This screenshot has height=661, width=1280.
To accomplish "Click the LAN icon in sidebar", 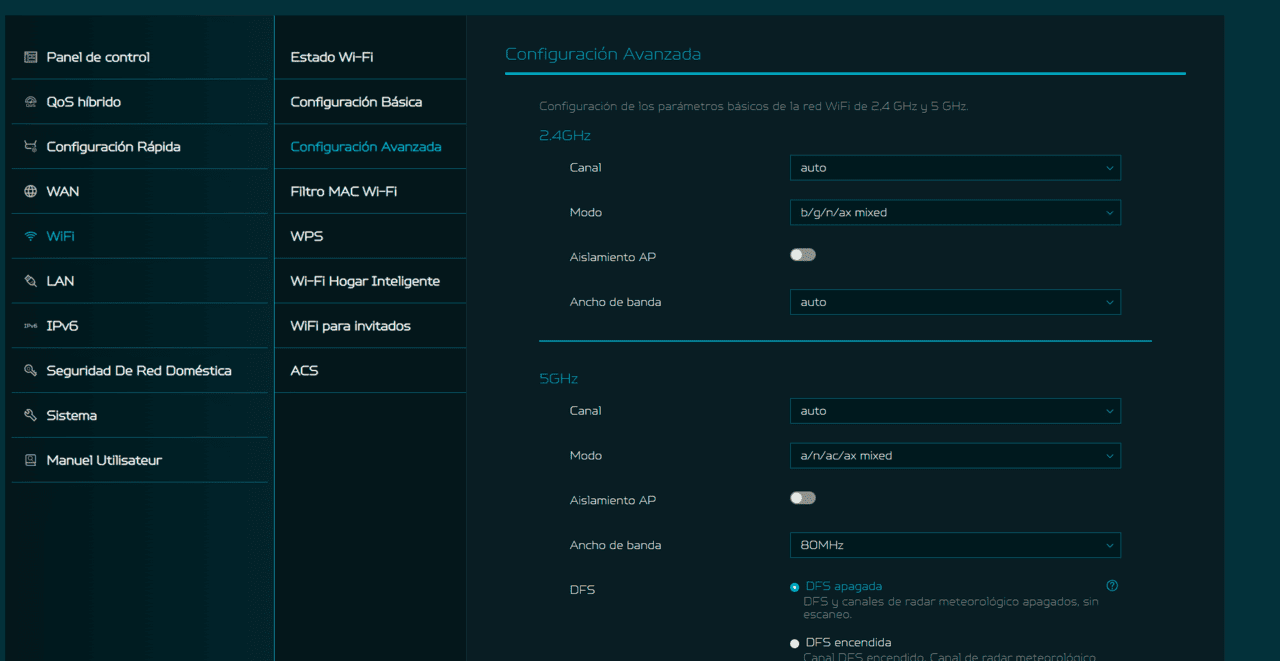I will pos(30,281).
